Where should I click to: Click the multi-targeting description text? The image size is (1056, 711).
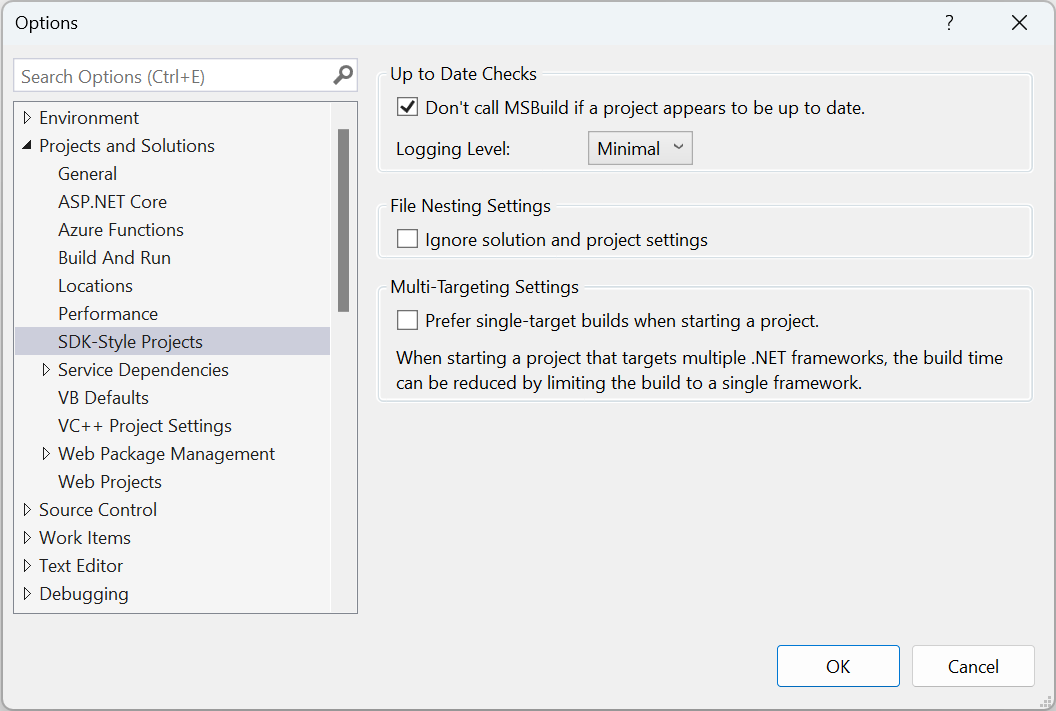point(699,370)
